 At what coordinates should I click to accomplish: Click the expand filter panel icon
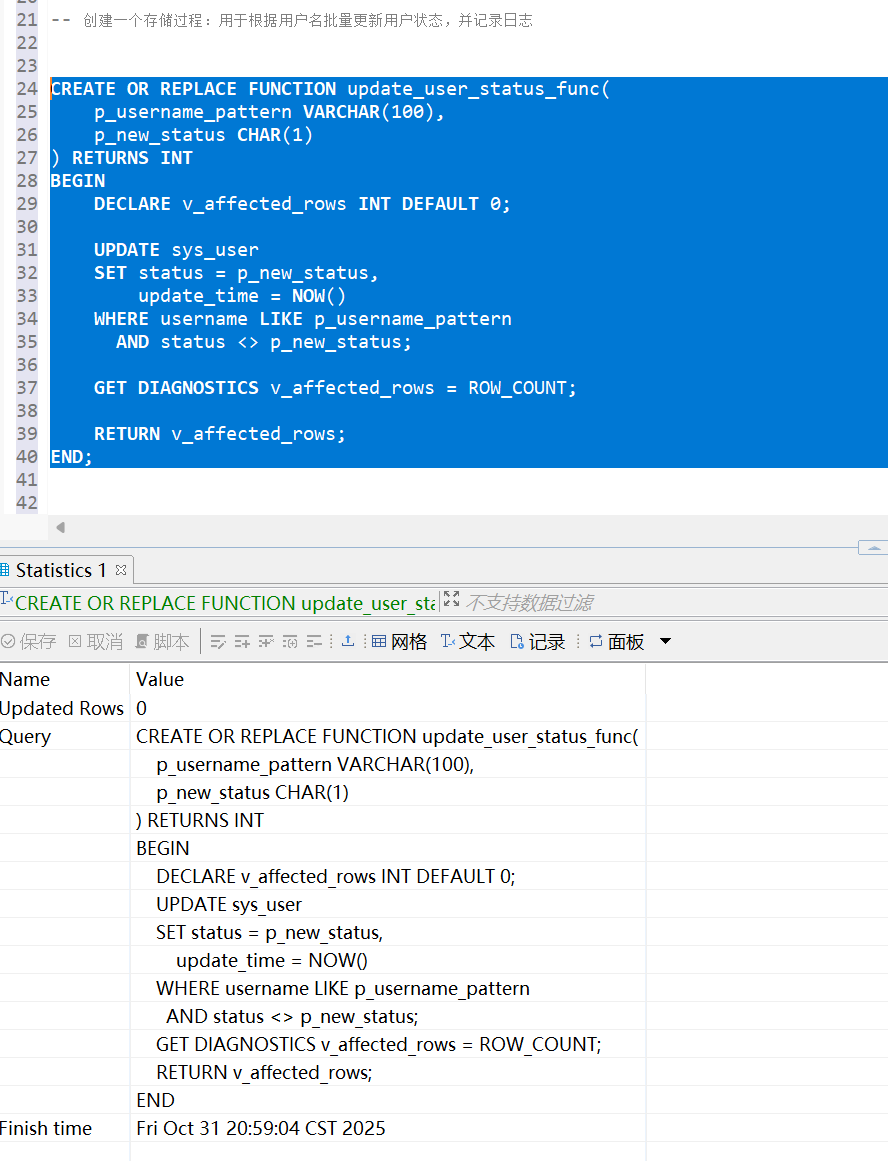point(451,600)
